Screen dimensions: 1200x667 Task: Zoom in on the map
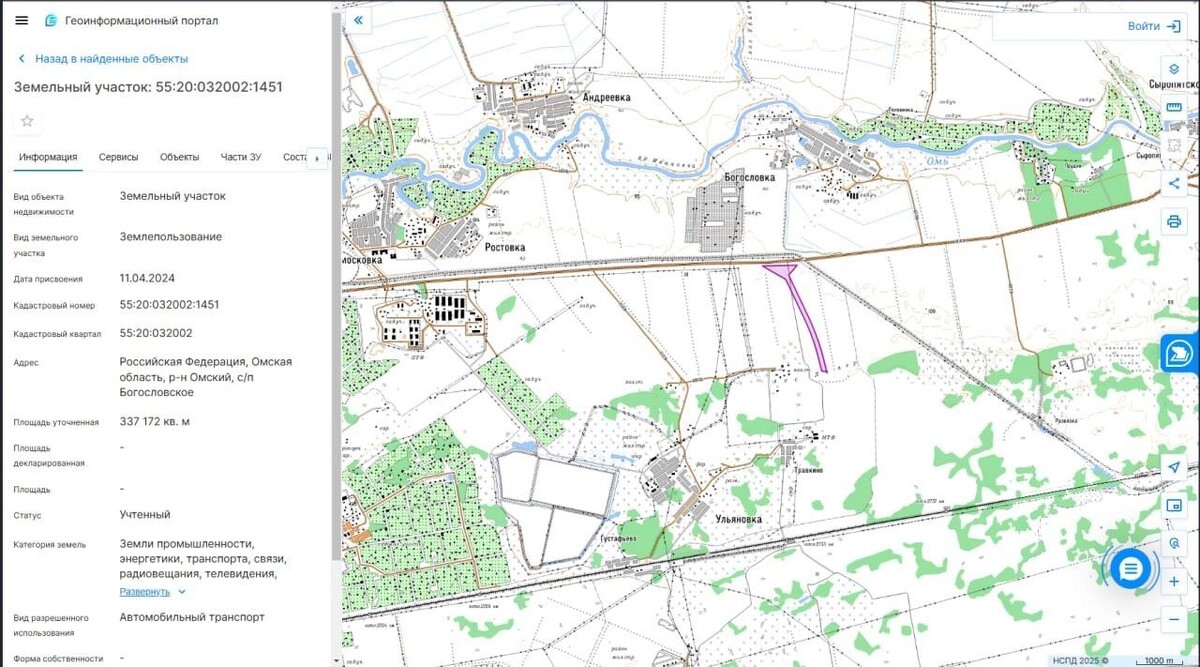tap(1174, 581)
